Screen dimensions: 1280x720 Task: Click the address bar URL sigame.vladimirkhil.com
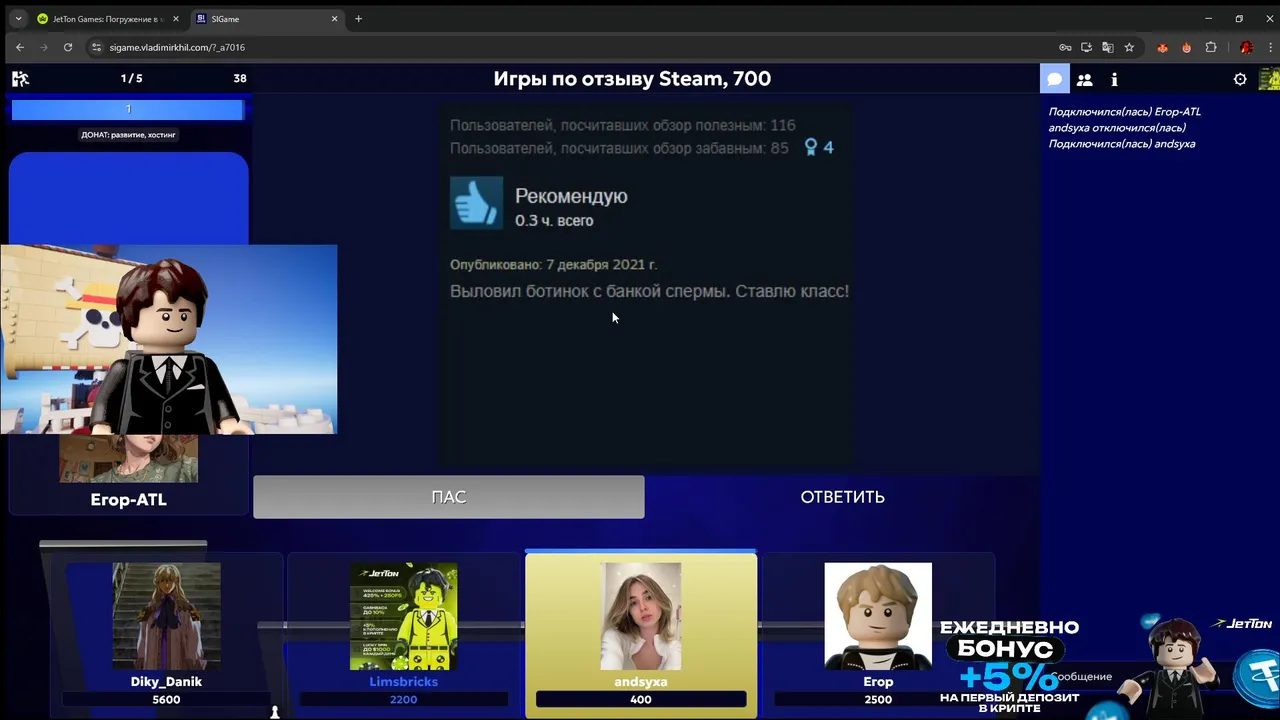click(177, 47)
